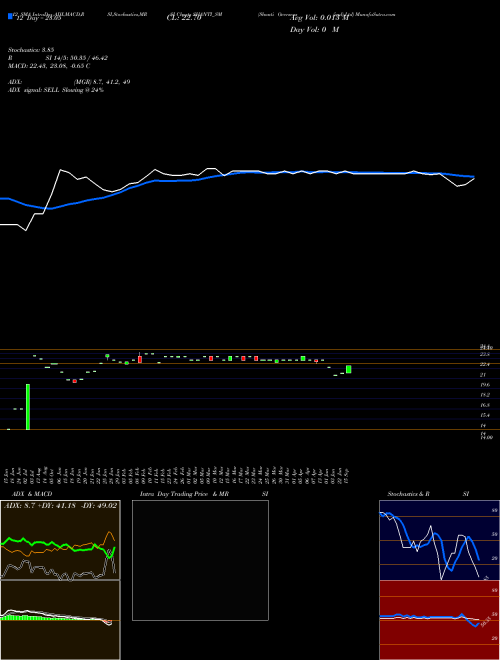500x660 pixels.
Task: Click the last green candle at chart end
Action: click(x=348, y=369)
